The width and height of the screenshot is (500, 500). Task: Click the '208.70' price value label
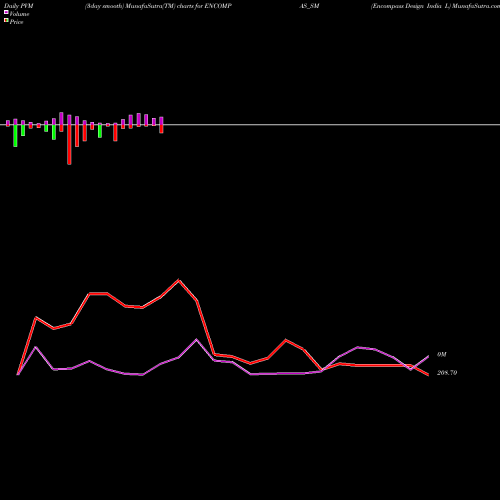pyautogui.click(x=447, y=373)
